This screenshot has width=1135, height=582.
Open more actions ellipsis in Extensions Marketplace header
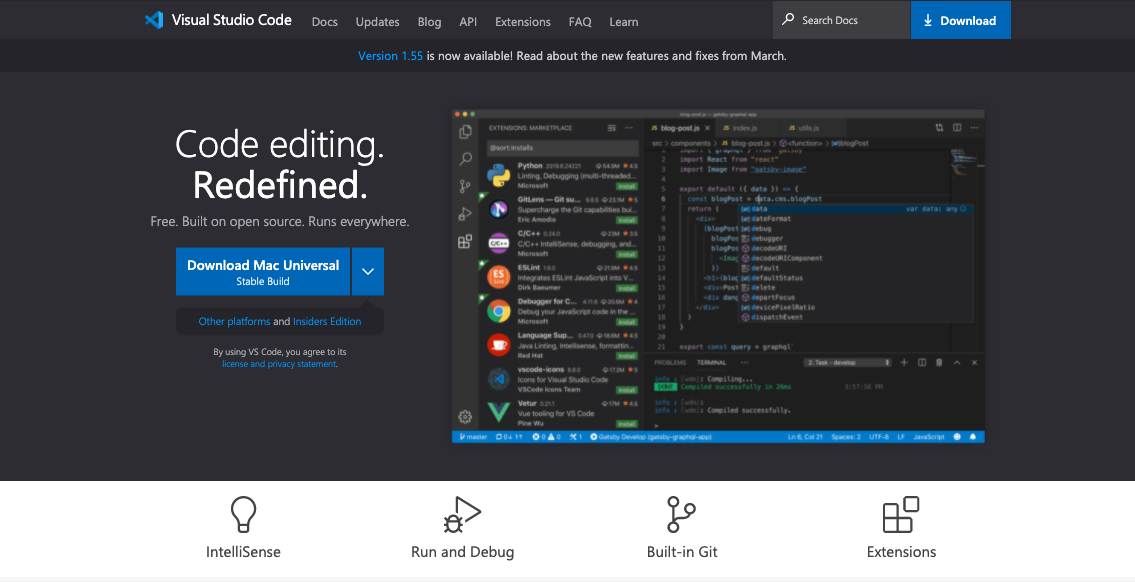[x=629, y=127]
